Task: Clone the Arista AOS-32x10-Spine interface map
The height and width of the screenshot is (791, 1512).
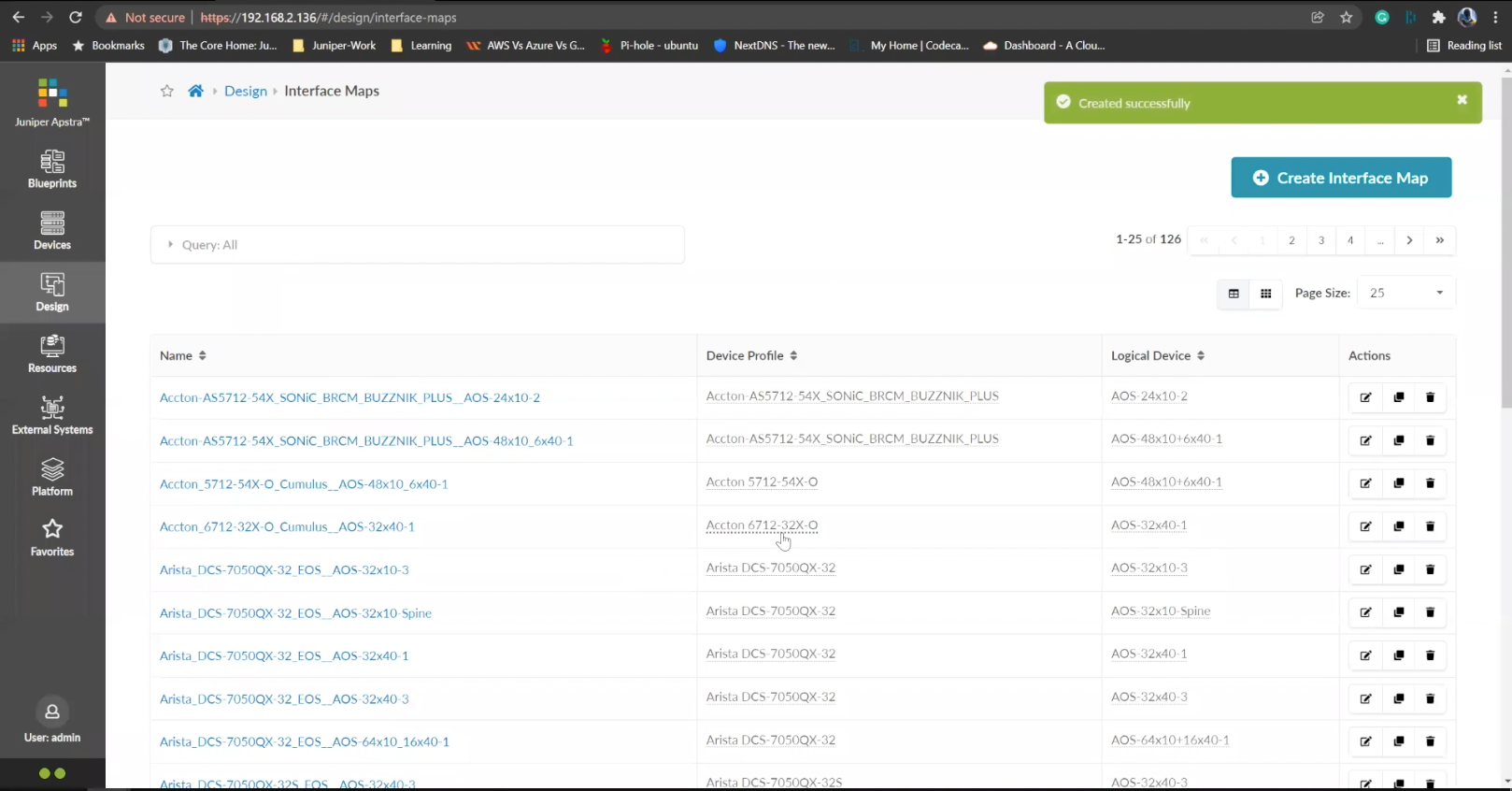Action: (x=1398, y=612)
